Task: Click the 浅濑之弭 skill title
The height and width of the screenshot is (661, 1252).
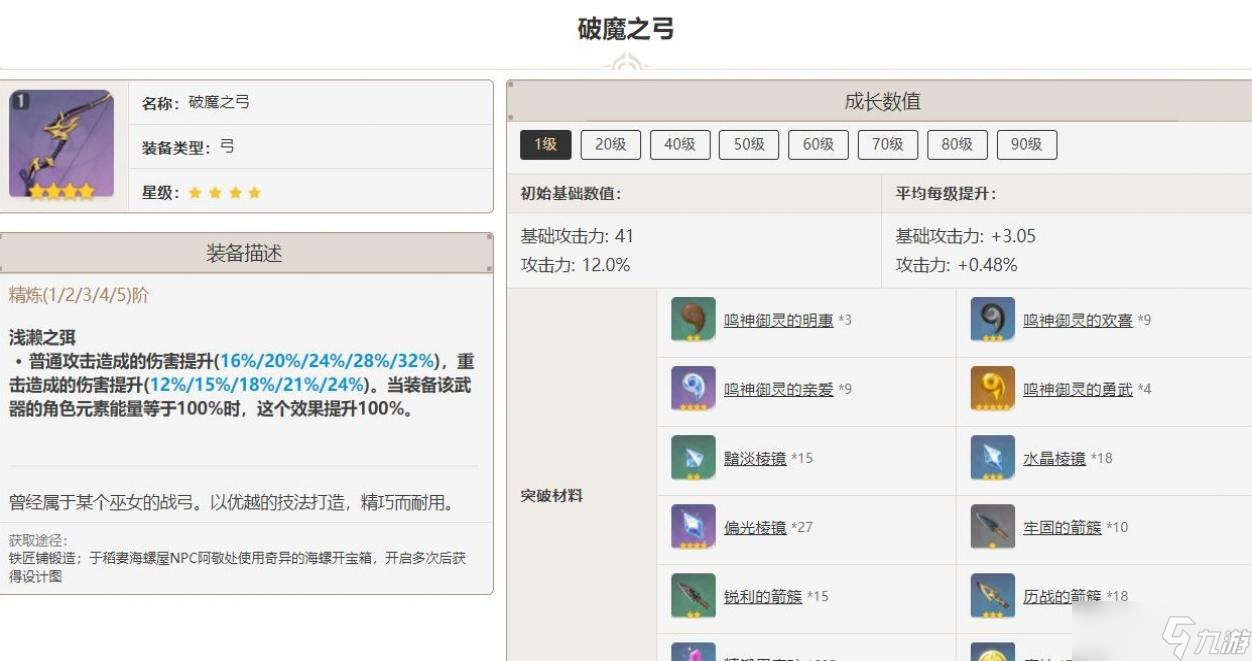Action: (43, 338)
